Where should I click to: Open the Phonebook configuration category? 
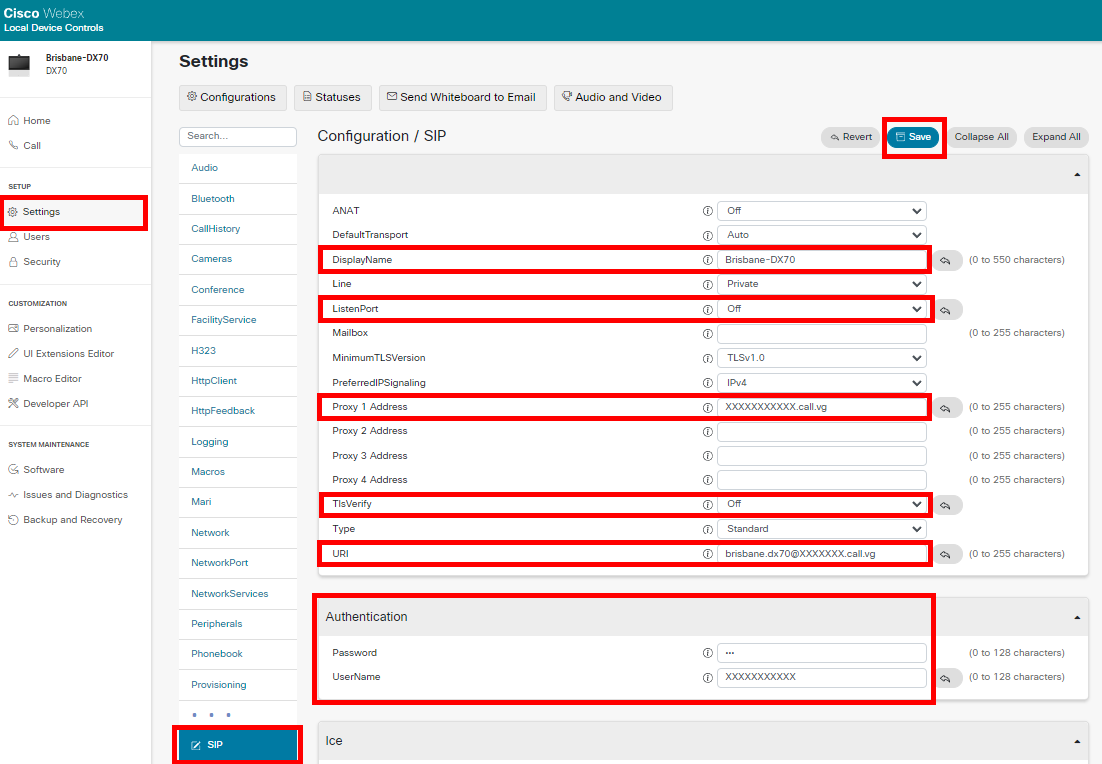[238, 654]
